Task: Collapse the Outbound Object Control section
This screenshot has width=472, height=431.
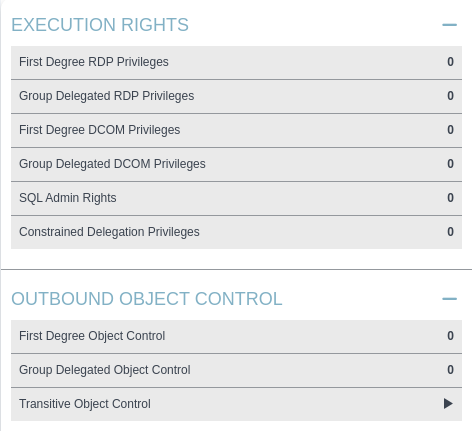Action: pyautogui.click(x=449, y=299)
